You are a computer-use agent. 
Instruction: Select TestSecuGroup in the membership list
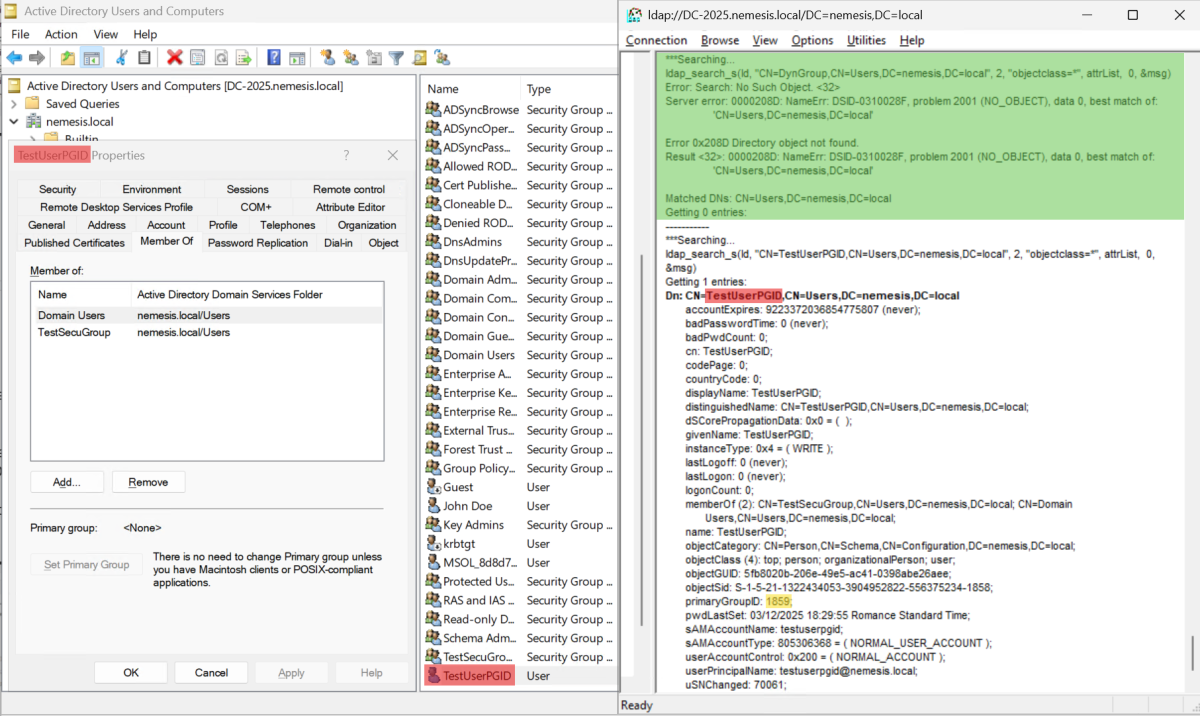point(73,331)
